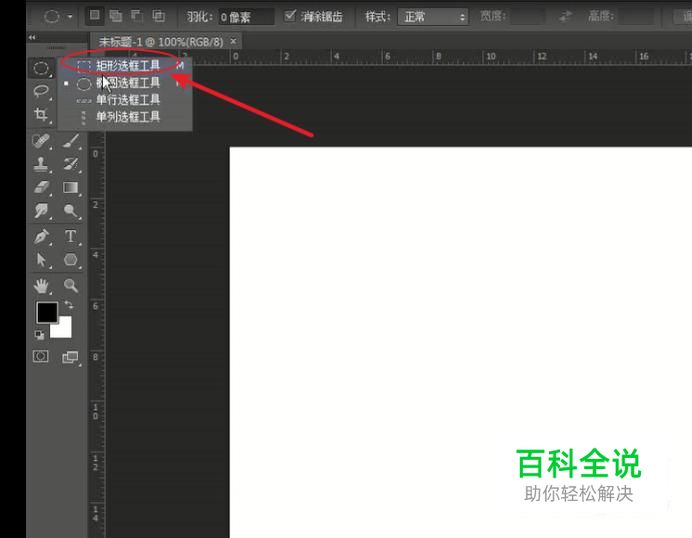This screenshot has height=538, width=692.
Task: Click the height (高度) input field
Action: point(636,17)
